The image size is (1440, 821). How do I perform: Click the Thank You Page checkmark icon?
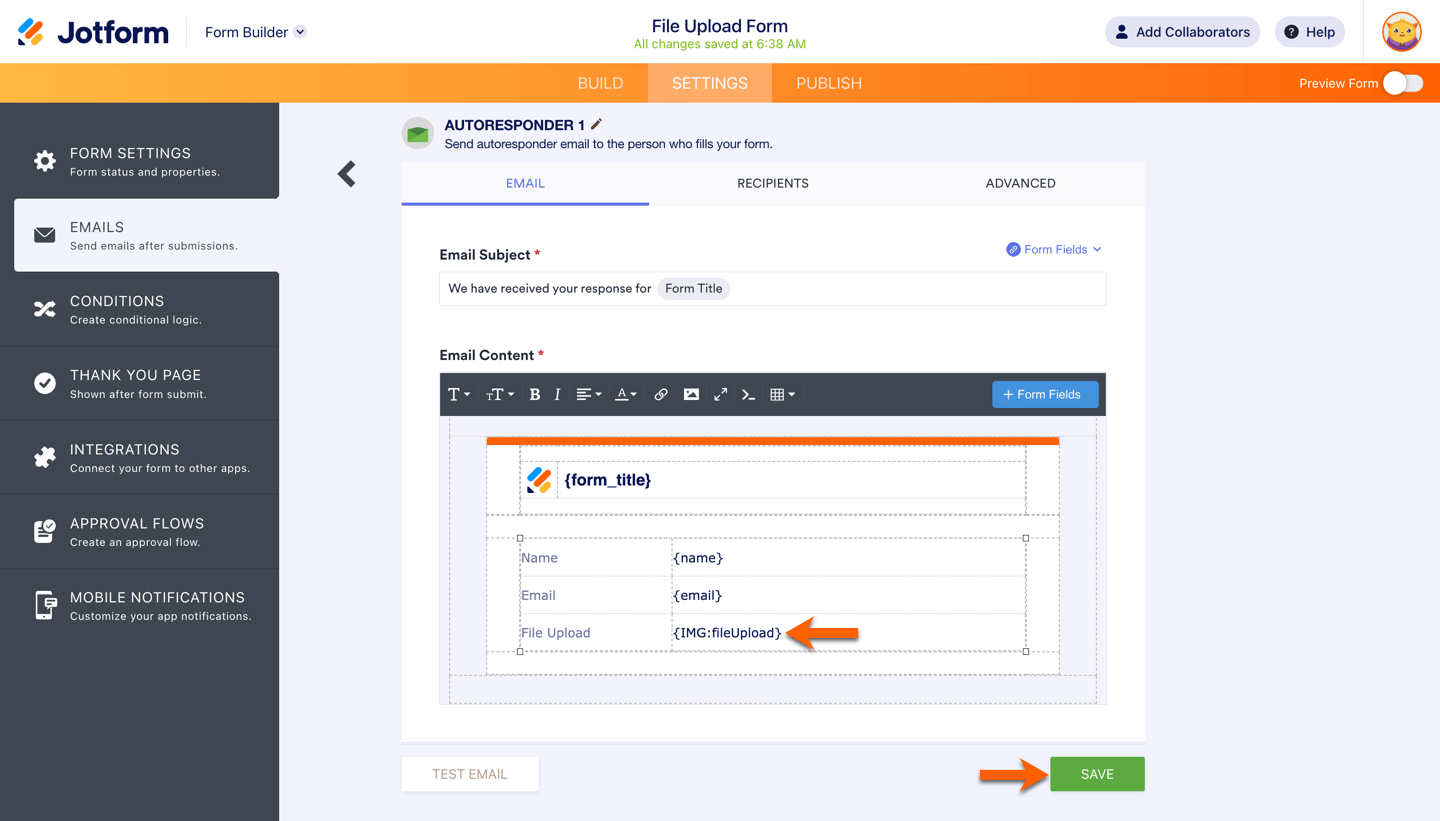pos(45,383)
